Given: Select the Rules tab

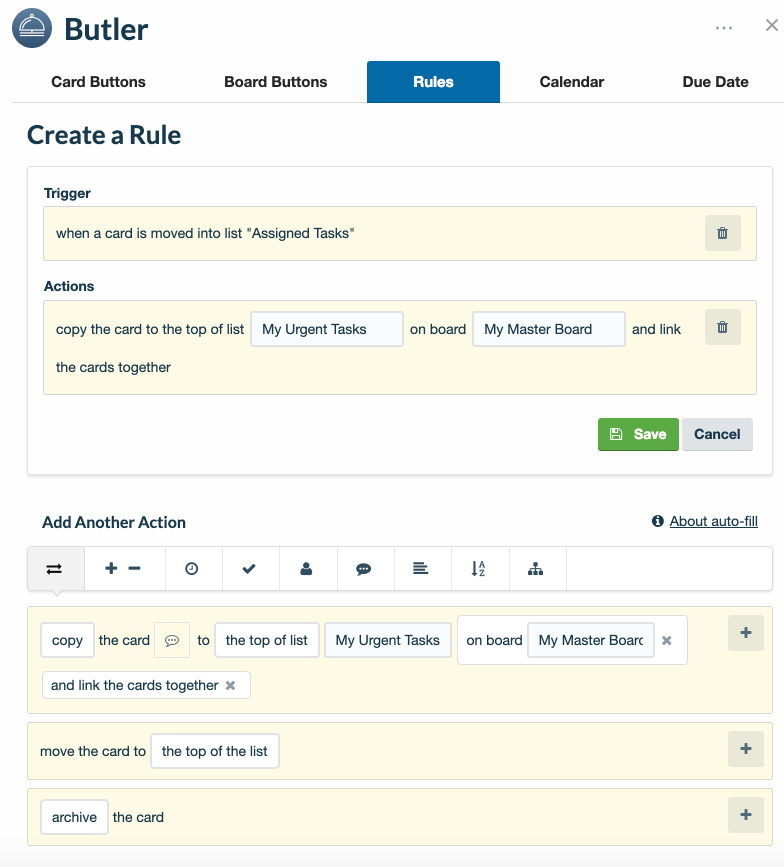Looking at the screenshot, I should pyautogui.click(x=433, y=82).
